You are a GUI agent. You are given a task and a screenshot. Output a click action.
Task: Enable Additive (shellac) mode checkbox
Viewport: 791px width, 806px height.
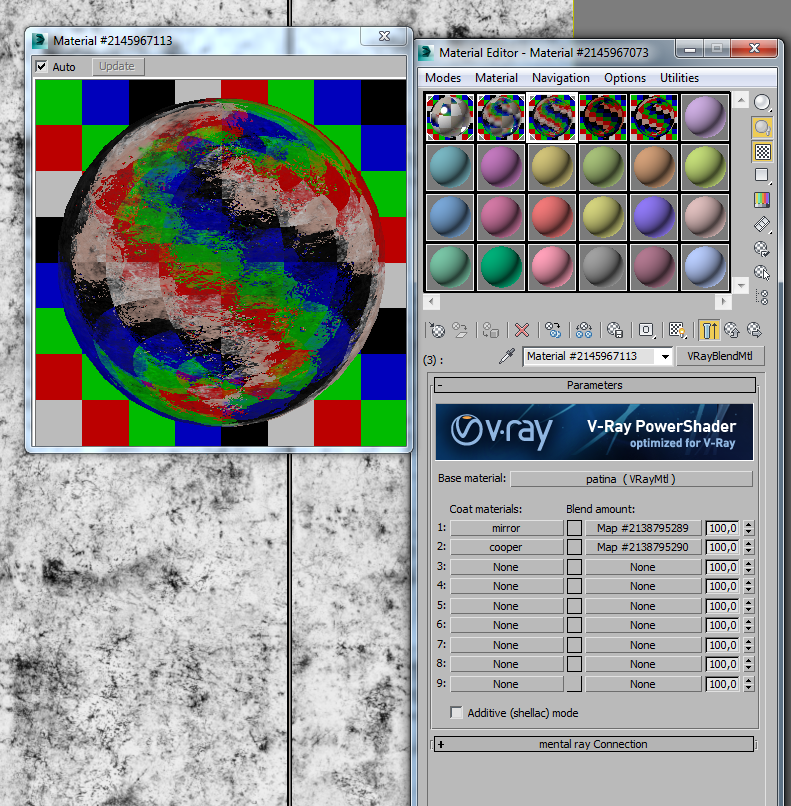pyautogui.click(x=456, y=712)
